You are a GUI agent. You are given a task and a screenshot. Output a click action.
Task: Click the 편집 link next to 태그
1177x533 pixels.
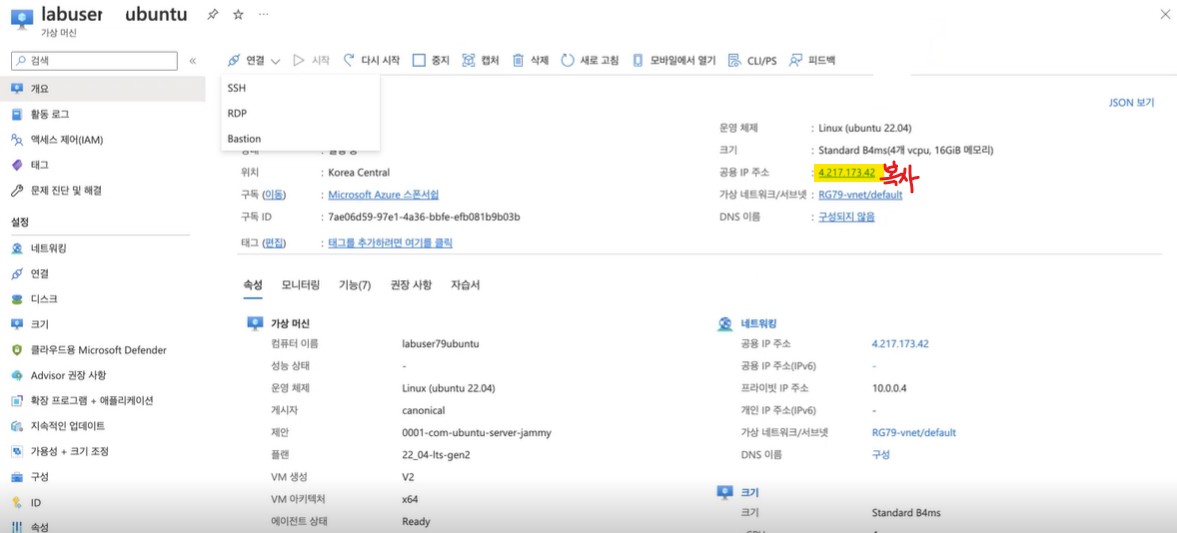(273, 242)
